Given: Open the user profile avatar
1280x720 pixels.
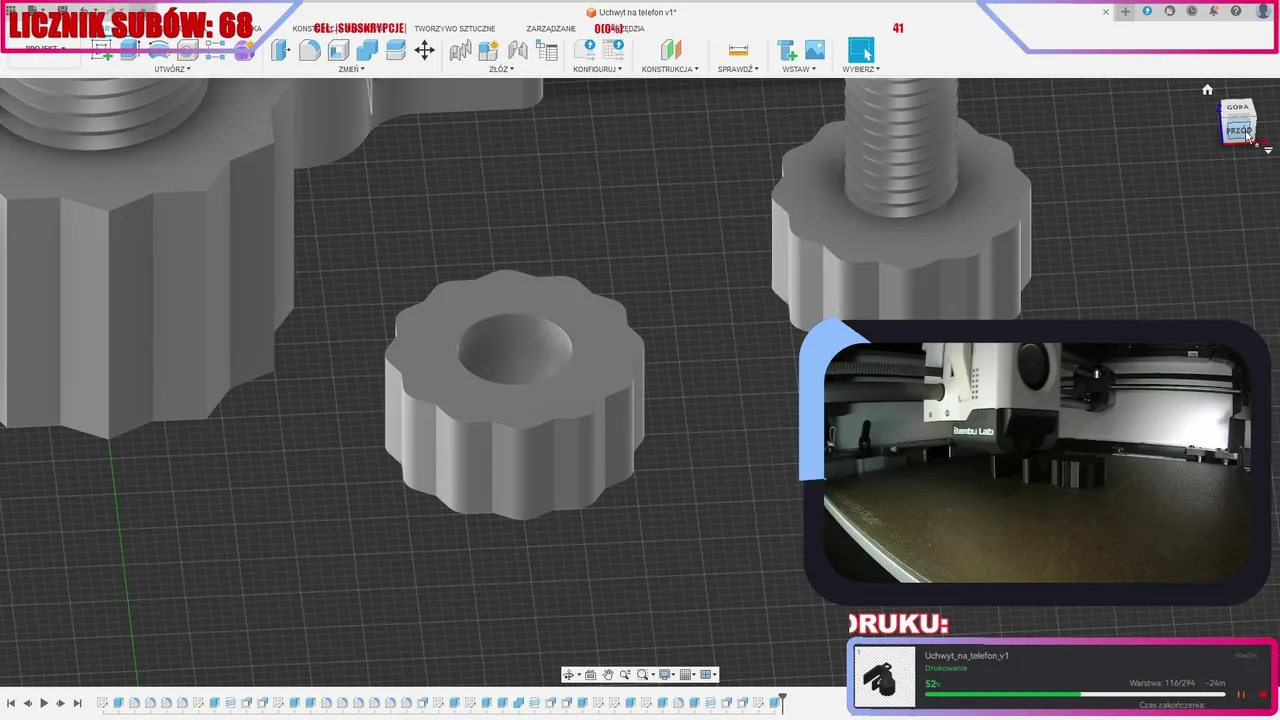Looking at the screenshot, I should pos(1264,11).
